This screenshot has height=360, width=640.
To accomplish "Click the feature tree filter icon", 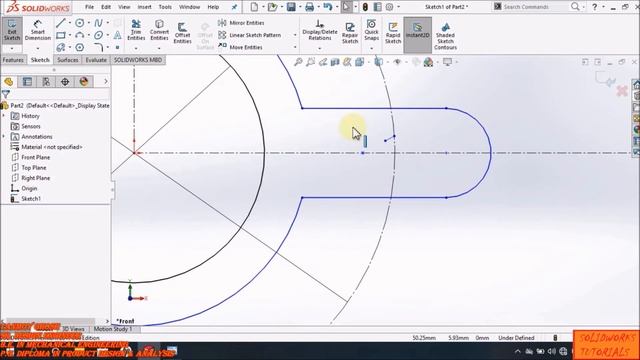I will [6, 95].
